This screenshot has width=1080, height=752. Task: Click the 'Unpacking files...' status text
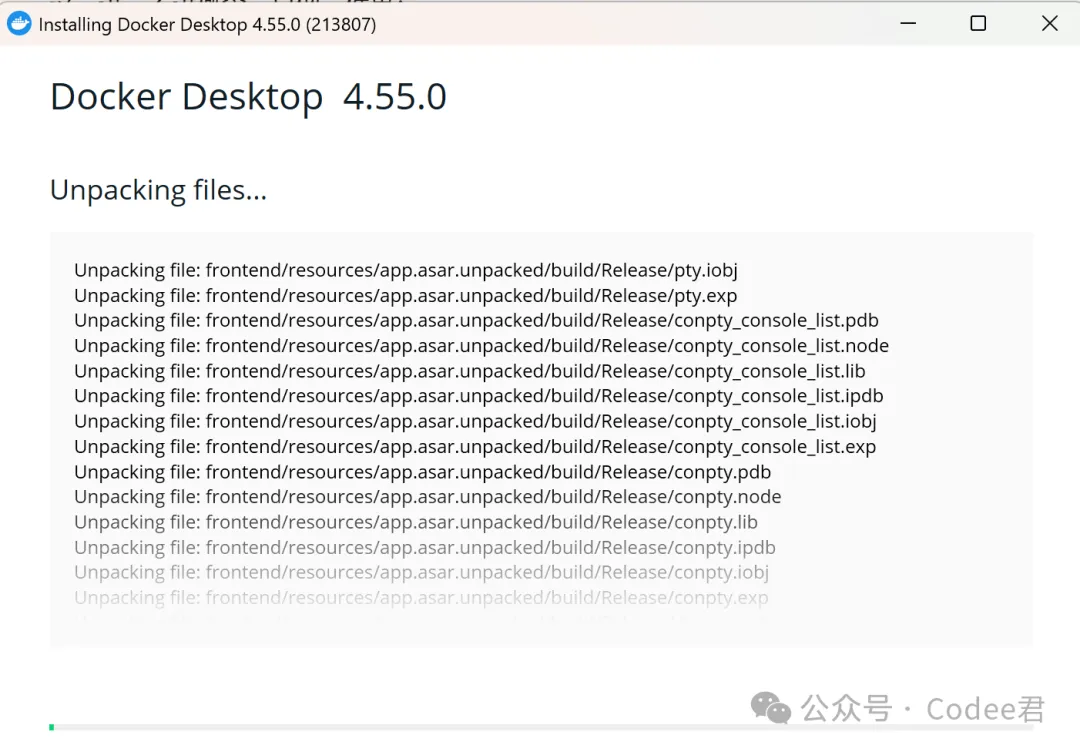(158, 191)
